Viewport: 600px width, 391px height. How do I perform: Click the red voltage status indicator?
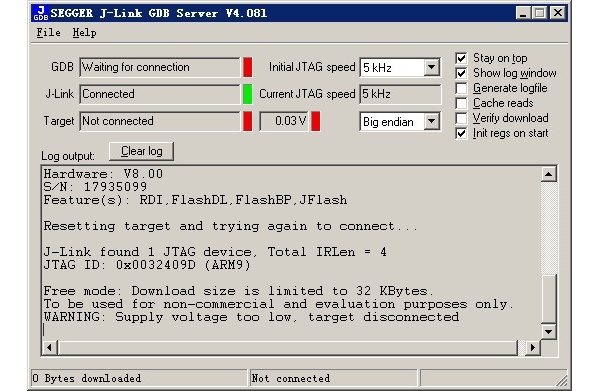point(315,121)
